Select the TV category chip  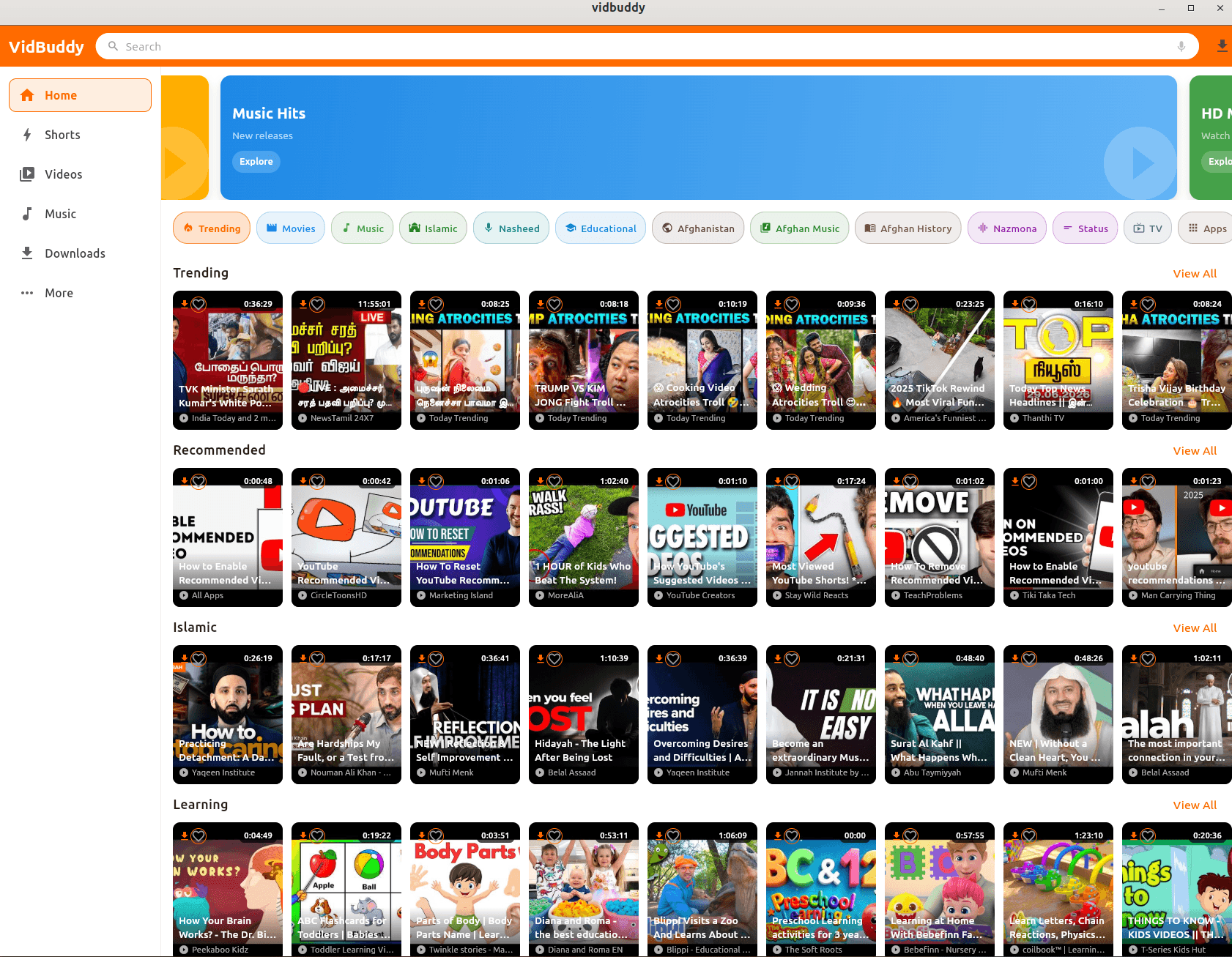pyautogui.click(x=1148, y=228)
